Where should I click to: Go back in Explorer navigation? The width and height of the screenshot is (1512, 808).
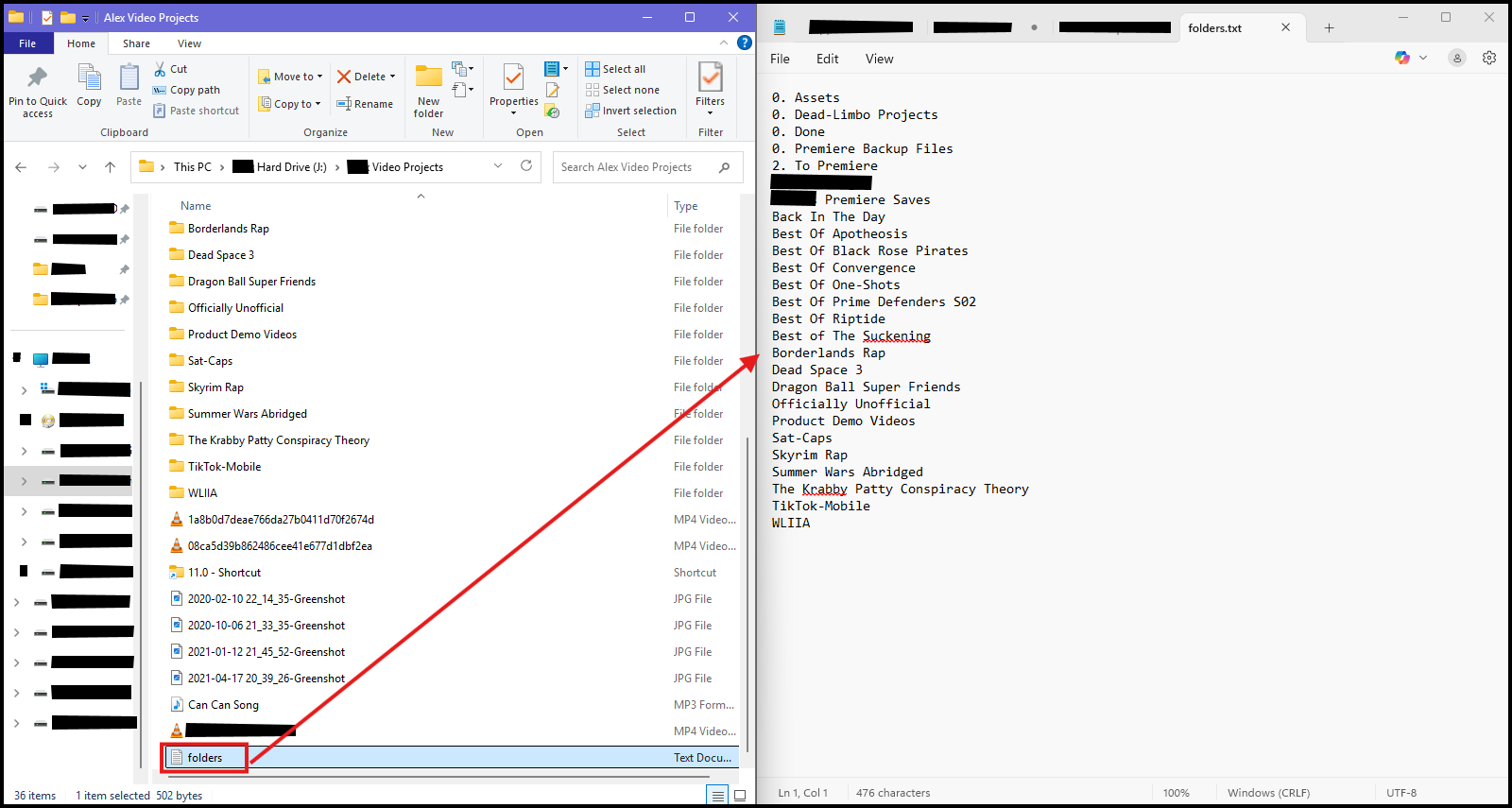click(x=21, y=167)
